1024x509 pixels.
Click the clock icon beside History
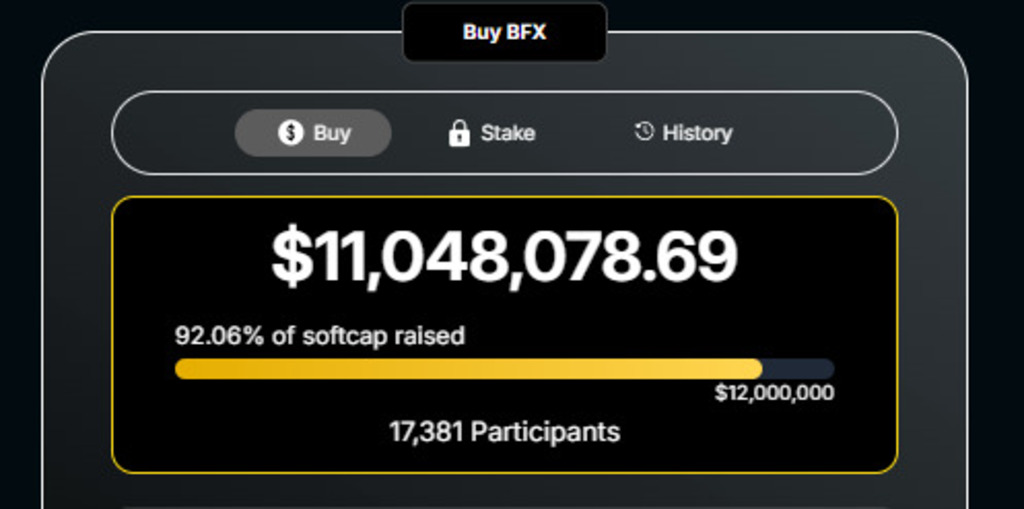pyautogui.click(x=644, y=131)
